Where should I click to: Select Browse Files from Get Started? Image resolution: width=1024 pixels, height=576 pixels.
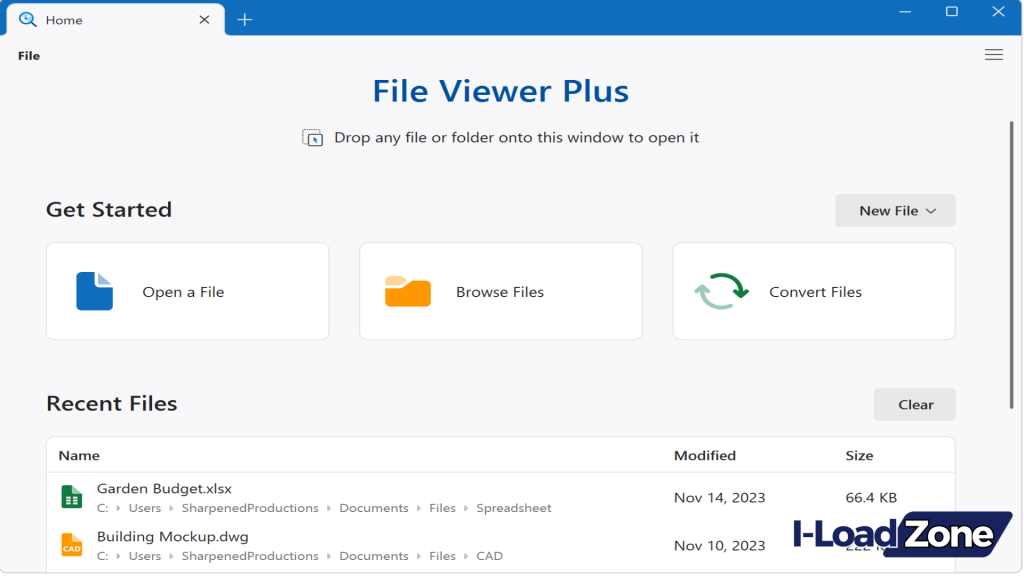click(500, 291)
